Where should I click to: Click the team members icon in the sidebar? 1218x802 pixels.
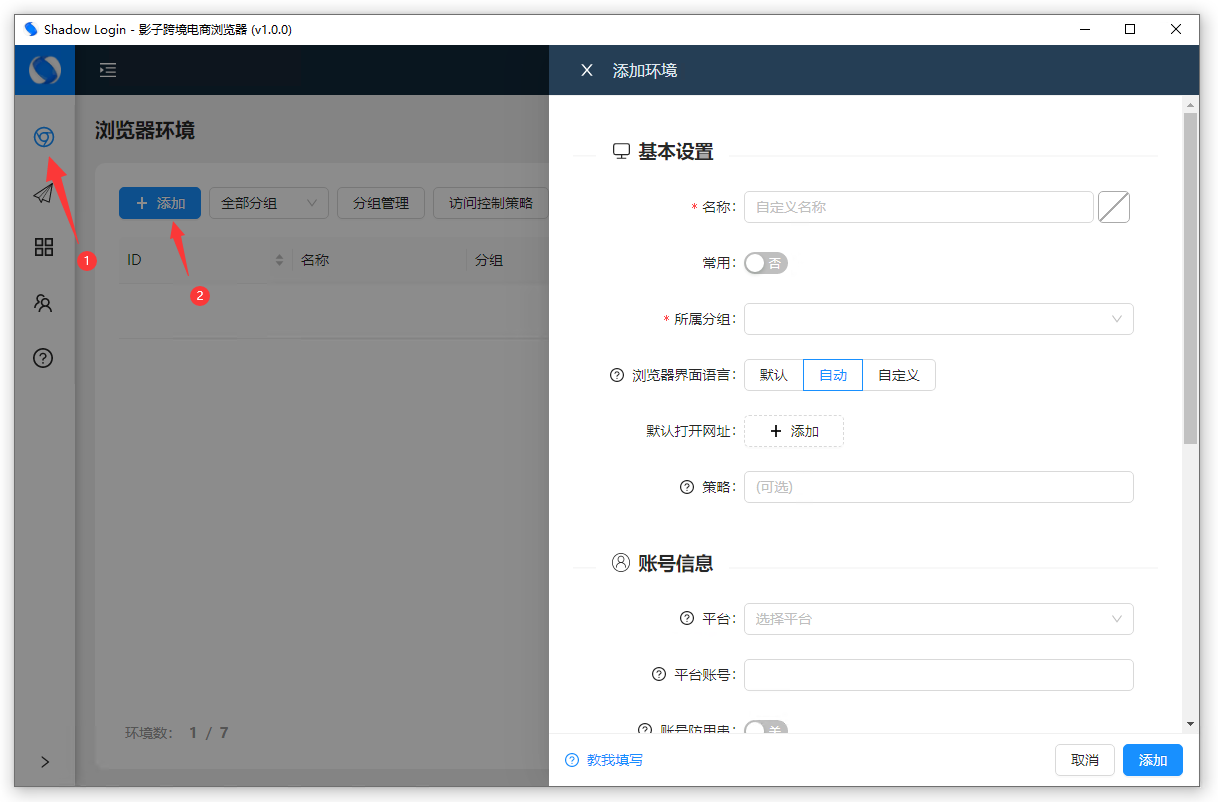[x=43, y=302]
